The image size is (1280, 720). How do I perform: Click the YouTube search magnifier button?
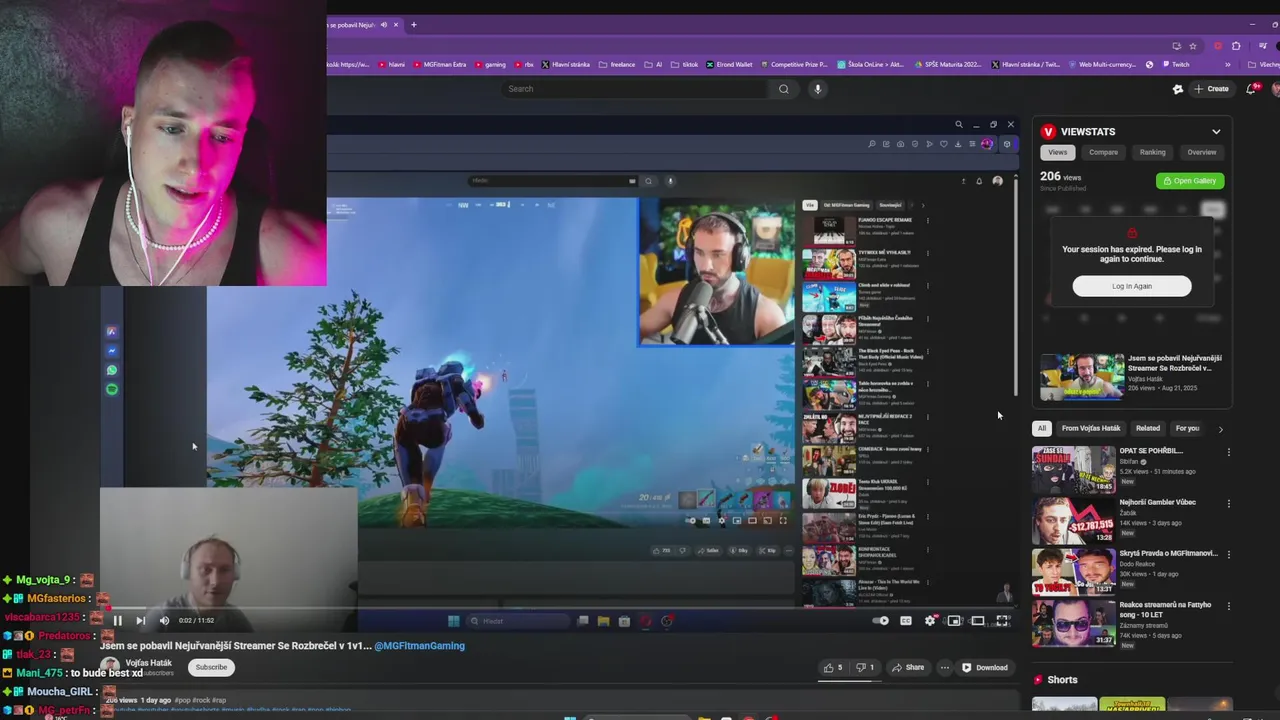(x=784, y=89)
